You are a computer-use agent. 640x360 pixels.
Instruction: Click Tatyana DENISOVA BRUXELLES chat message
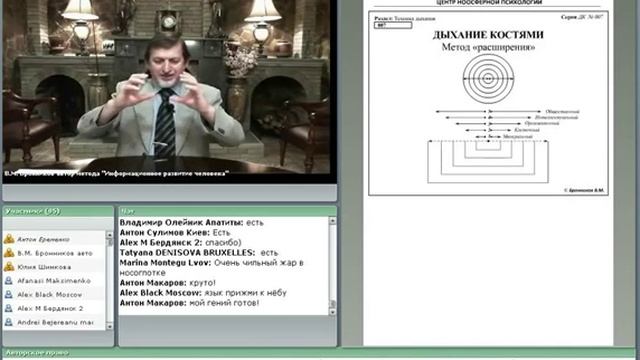[199, 253]
